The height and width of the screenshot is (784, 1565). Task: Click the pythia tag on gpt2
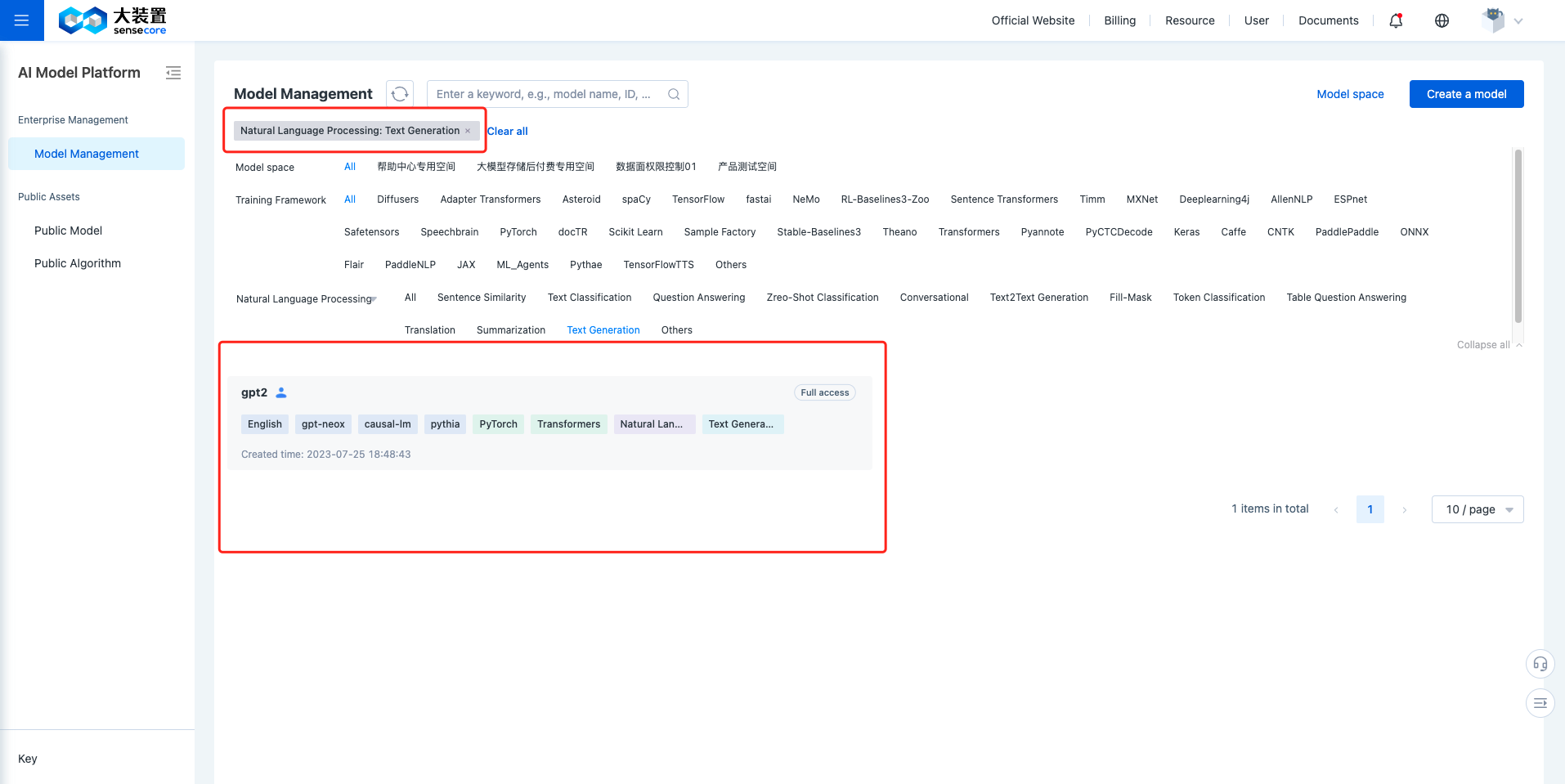click(x=445, y=424)
